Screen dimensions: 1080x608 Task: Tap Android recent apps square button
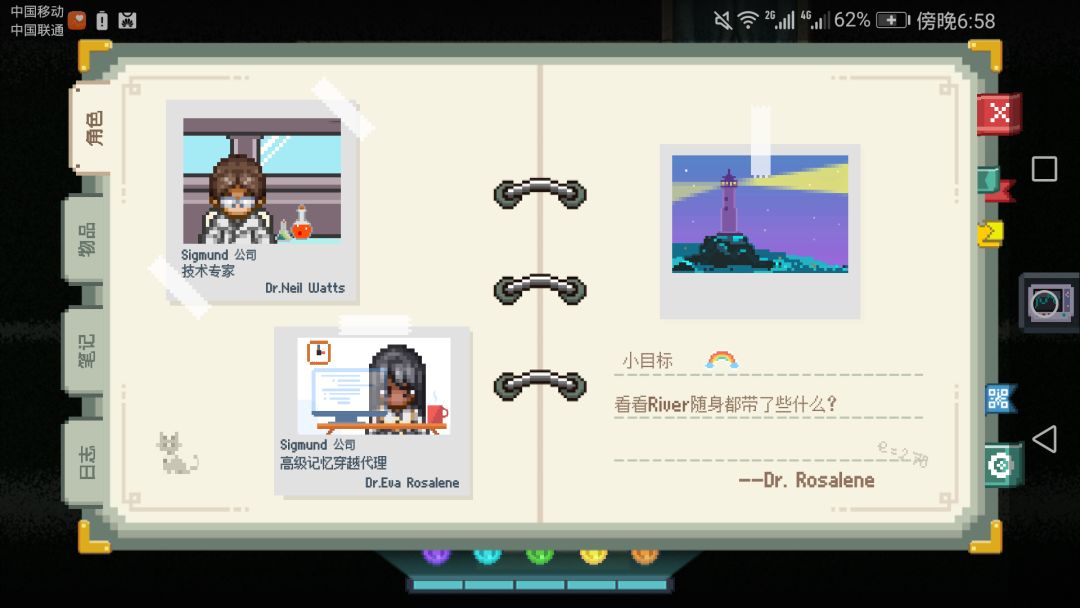1044,169
